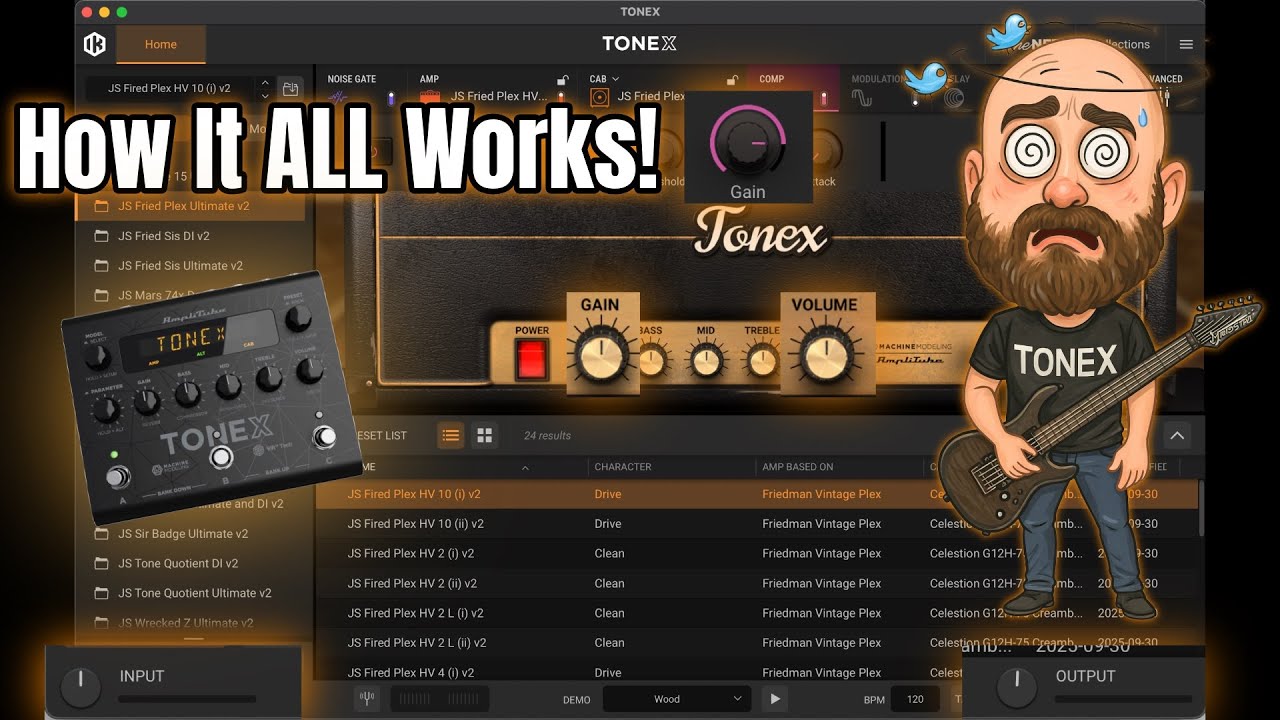The image size is (1280, 720).
Task: Click the AMP name 'JS Fried Plex HV...'
Action: pos(500,97)
